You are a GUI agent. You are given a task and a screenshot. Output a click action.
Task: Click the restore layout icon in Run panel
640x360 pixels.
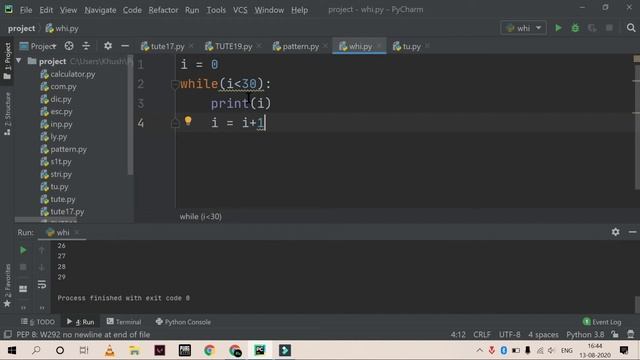coord(23,289)
